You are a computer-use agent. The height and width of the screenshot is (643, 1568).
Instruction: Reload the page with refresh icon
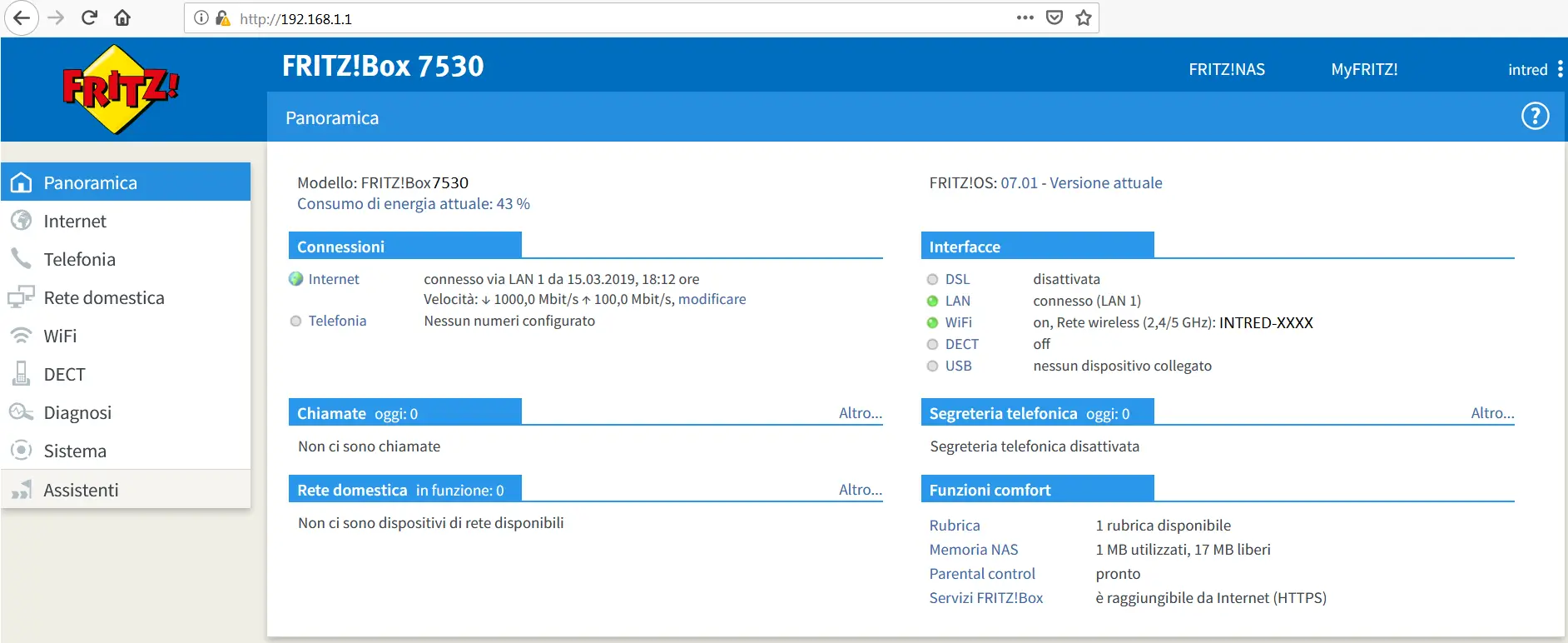click(x=89, y=17)
